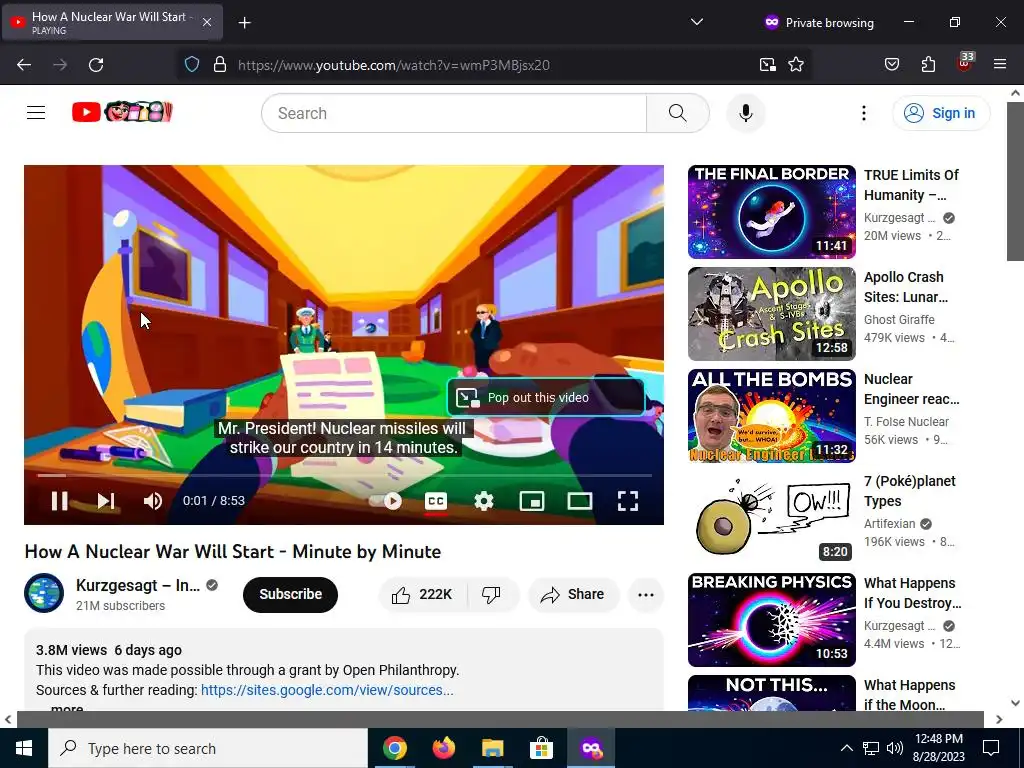Subscribe to the channel
Viewport: 1024px width, 768px height.
pyautogui.click(x=291, y=594)
